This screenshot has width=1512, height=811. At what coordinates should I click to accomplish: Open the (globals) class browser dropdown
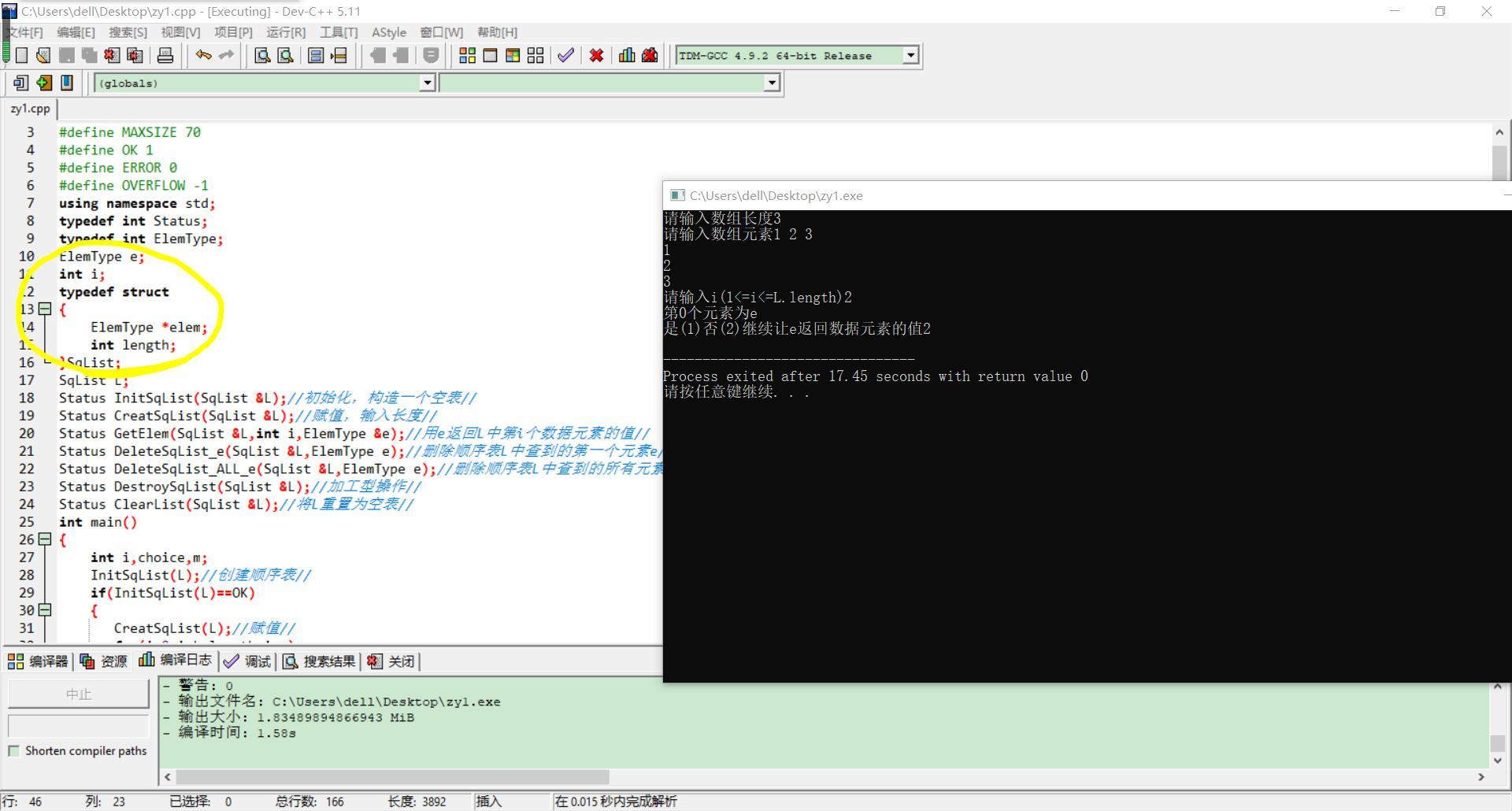tap(427, 83)
